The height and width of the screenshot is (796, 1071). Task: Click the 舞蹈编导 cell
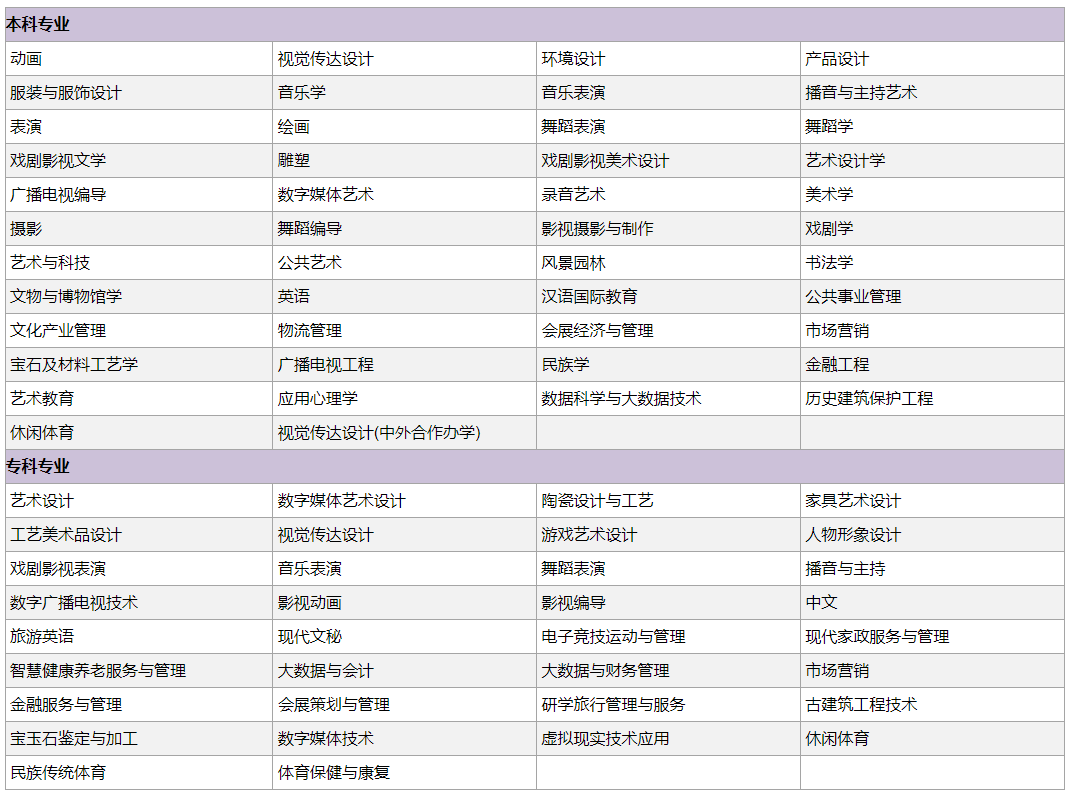(404, 229)
